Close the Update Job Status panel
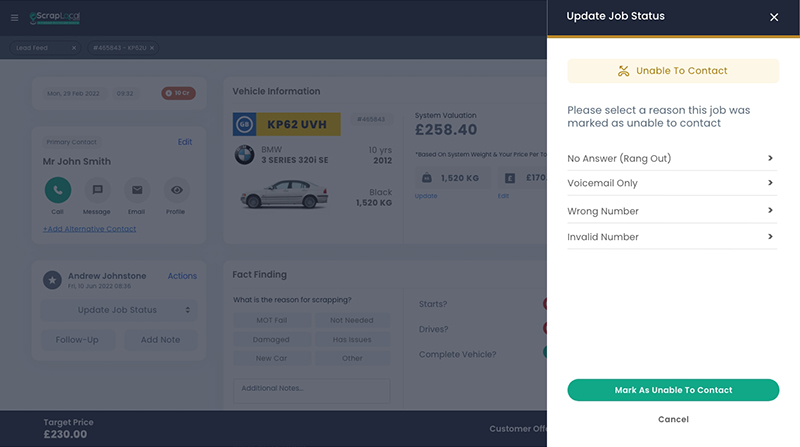Image resolution: width=800 pixels, height=447 pixels. (773, 17)
